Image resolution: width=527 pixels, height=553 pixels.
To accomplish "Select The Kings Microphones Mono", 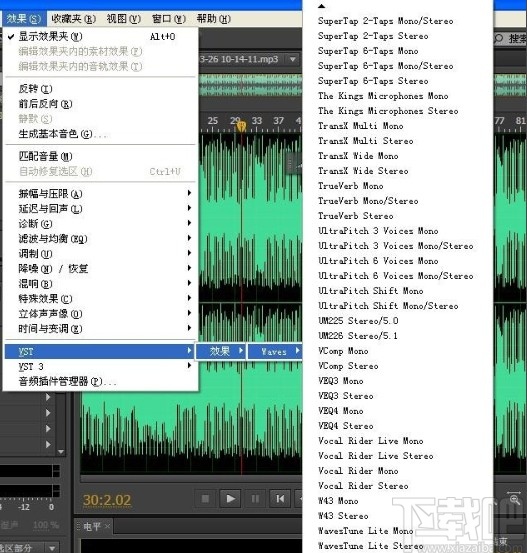I will click(x=383, y=96).
